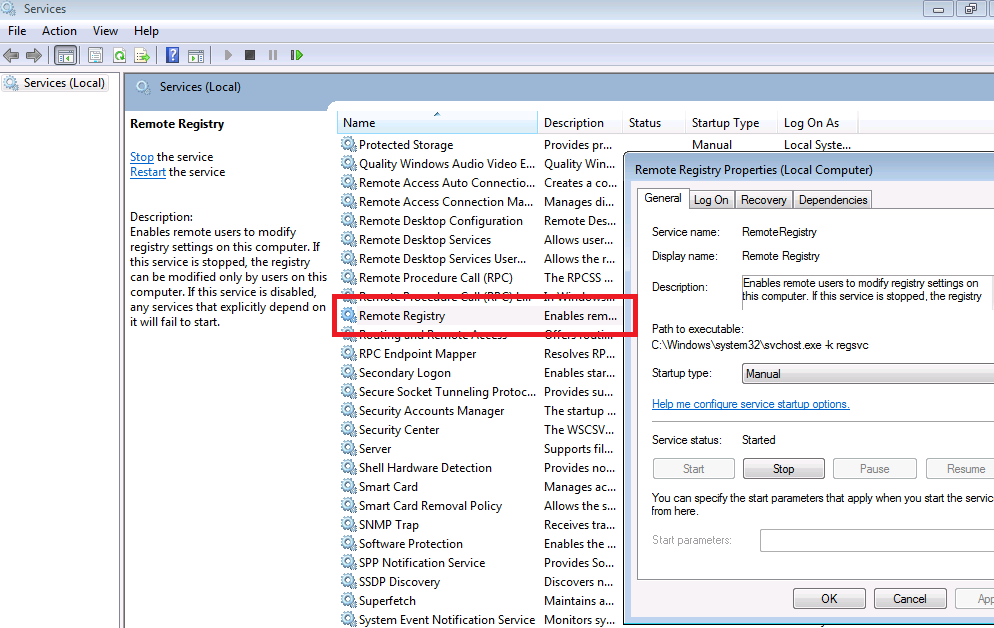This screenshot has height=628, width=994.
Task: Open the blue Help question mark icon
Action: (x=172, y=55)
